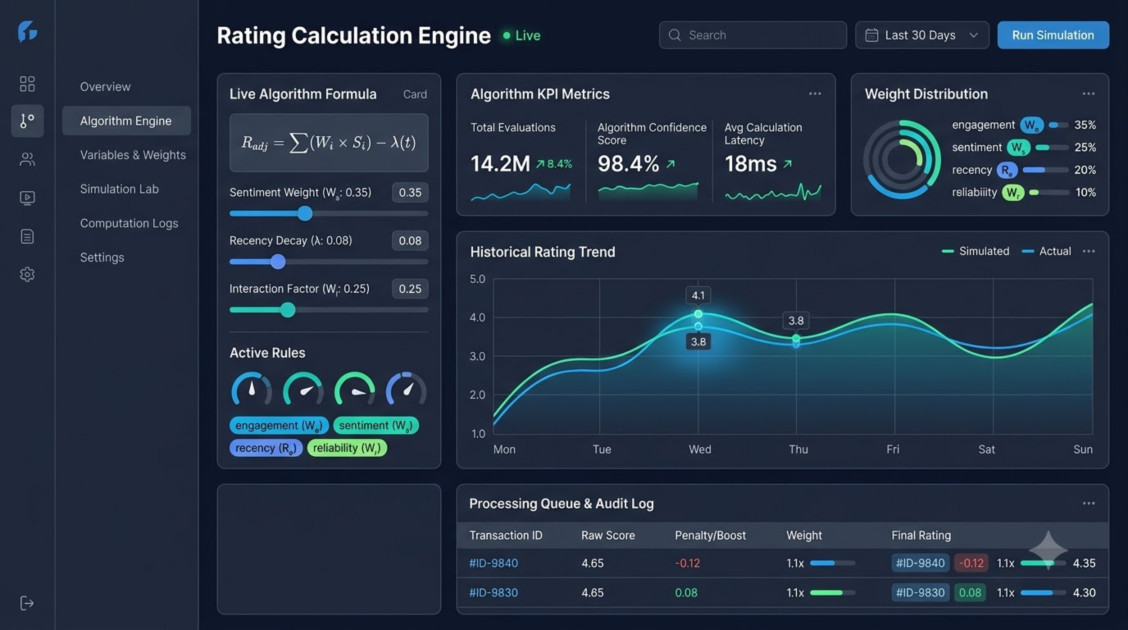Click the Recency Decay slider handle

click(x=278, y=262)
